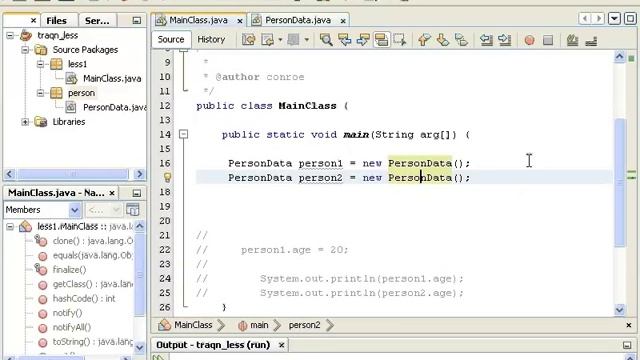Click the Uncomment selected lines icon
This screenshot has height=360, width=640.
click(x=591, y=40)
